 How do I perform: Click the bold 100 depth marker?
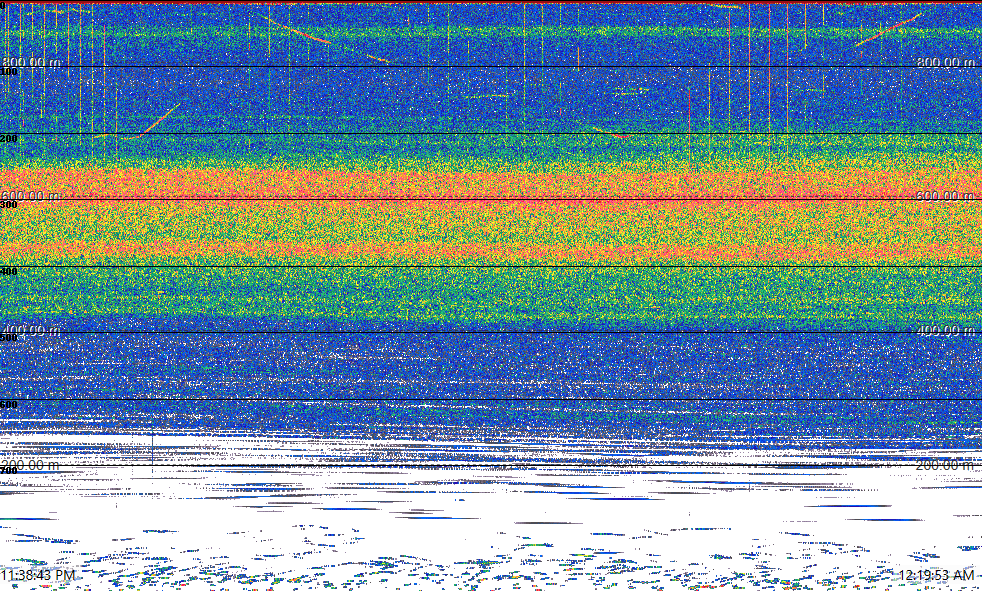(9, 71)
